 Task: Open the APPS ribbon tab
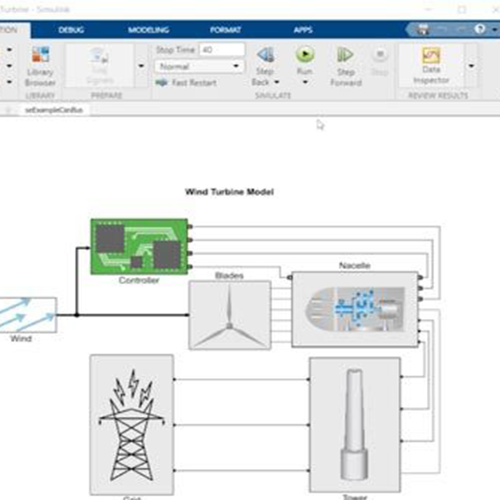pos(303,30)
